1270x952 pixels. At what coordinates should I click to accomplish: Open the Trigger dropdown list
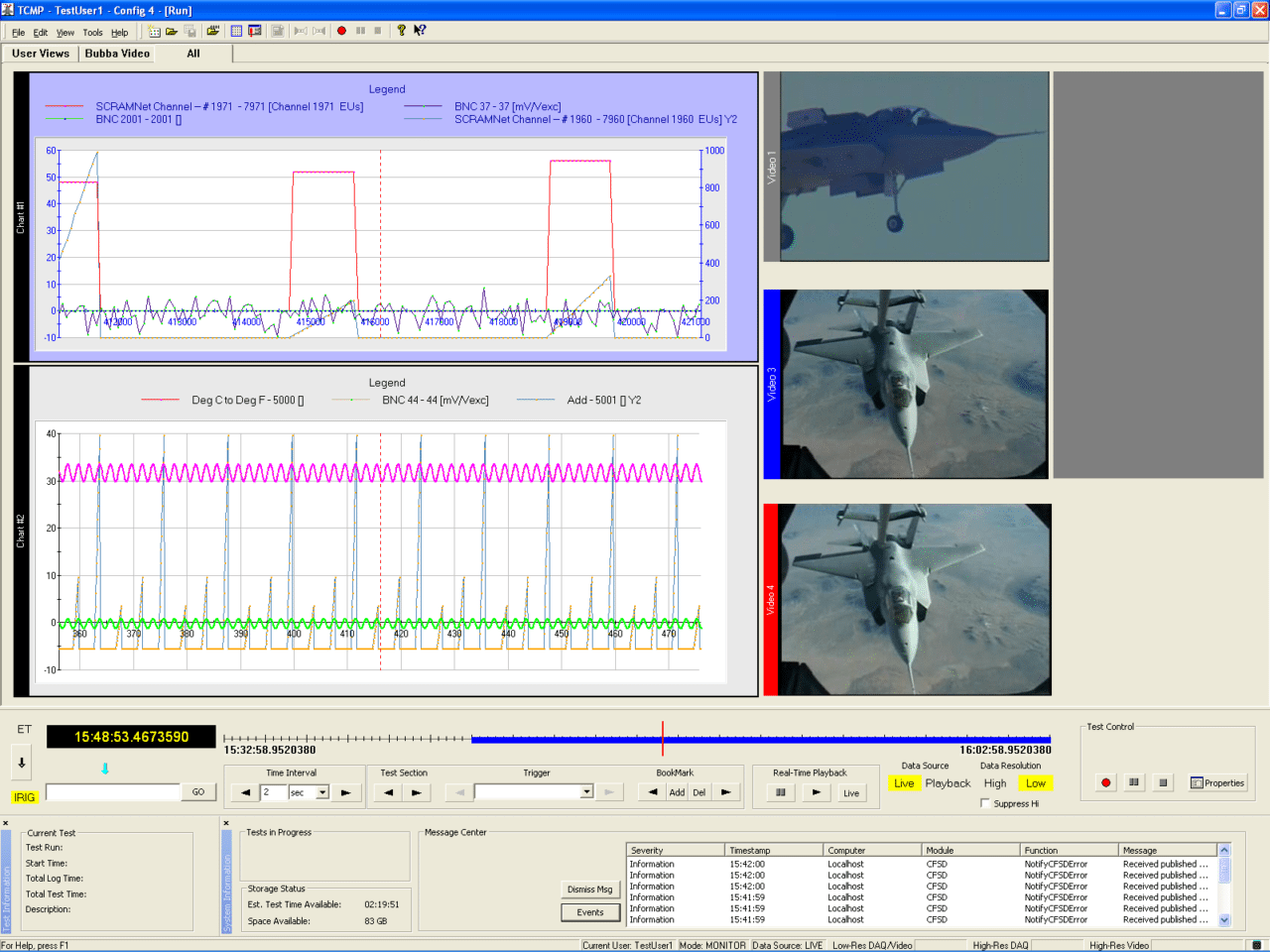pos(586,791)
